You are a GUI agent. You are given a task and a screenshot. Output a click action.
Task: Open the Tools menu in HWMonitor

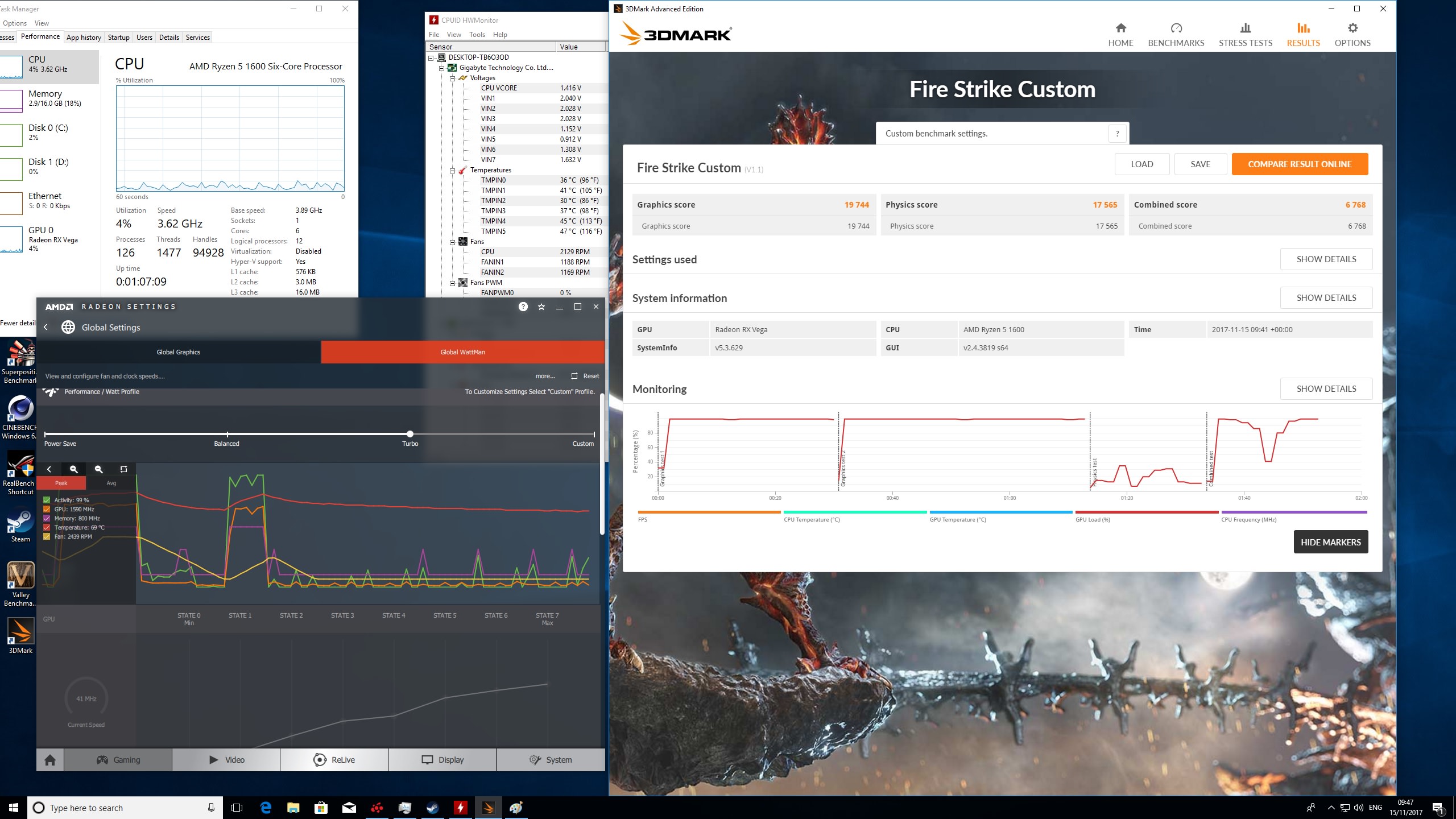coord(477,35)
